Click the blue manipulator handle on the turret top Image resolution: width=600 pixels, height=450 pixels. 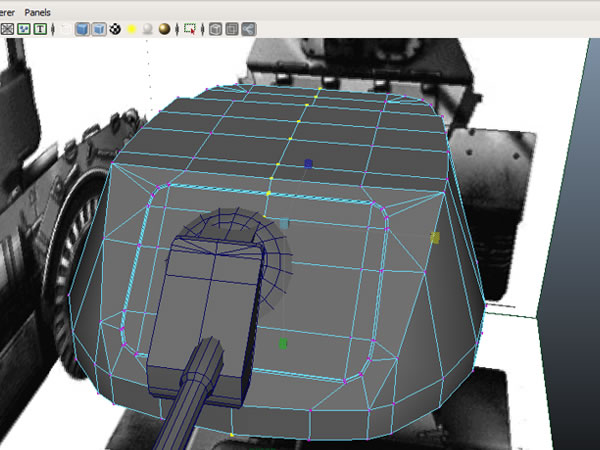pos(308,164)
